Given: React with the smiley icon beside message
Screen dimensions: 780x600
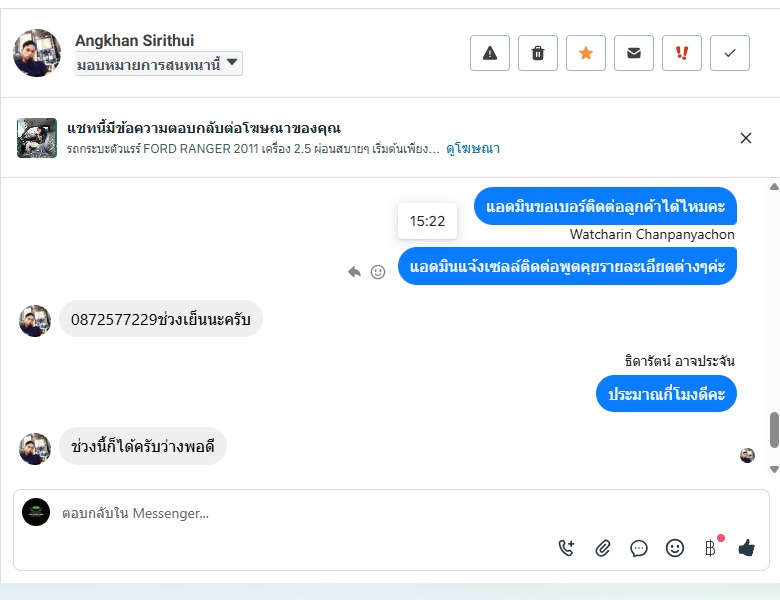Looking at the screenshot, I should [378, 272].
